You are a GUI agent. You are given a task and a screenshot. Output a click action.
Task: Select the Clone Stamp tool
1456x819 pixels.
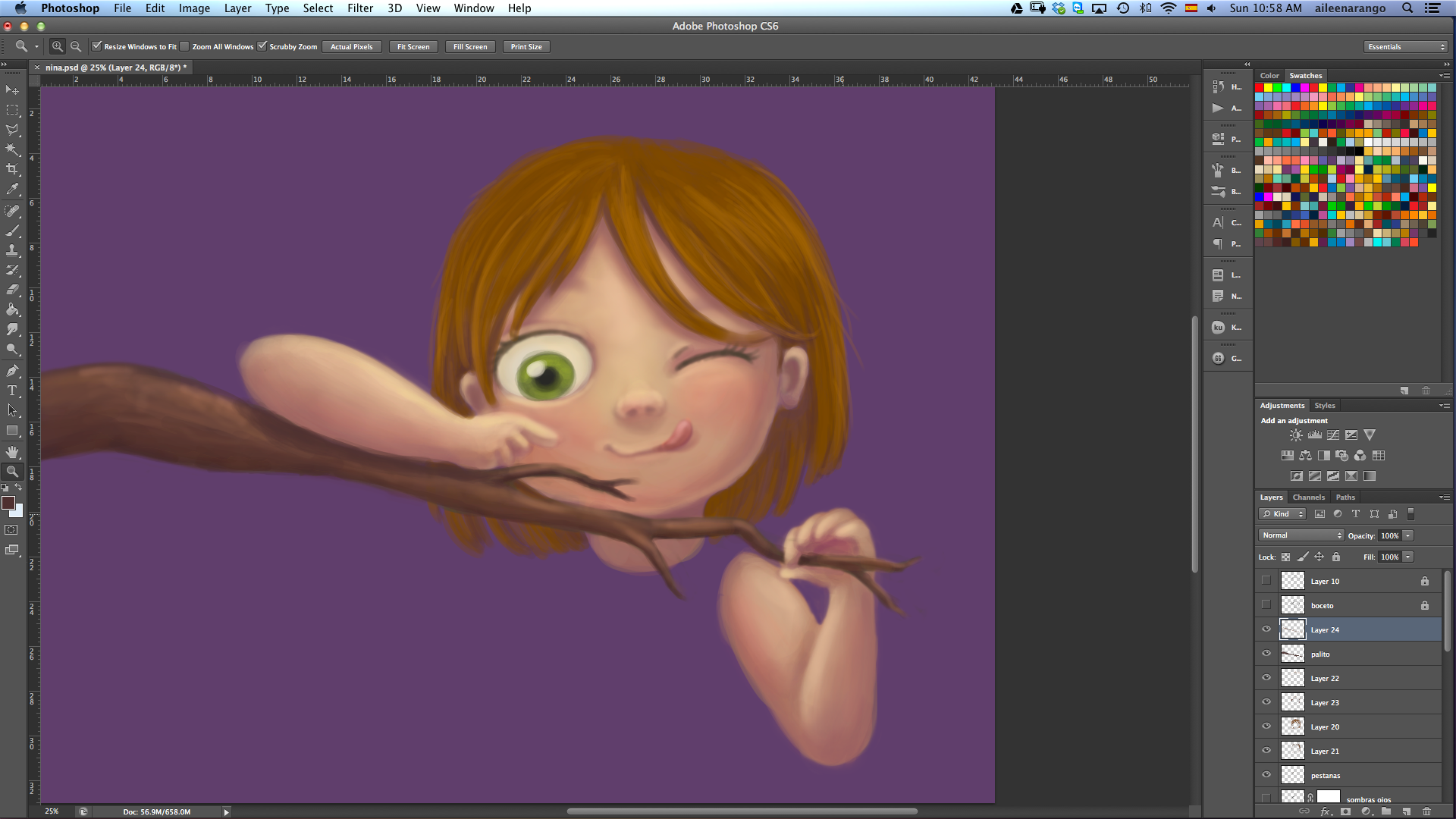(x=12, y=250)
